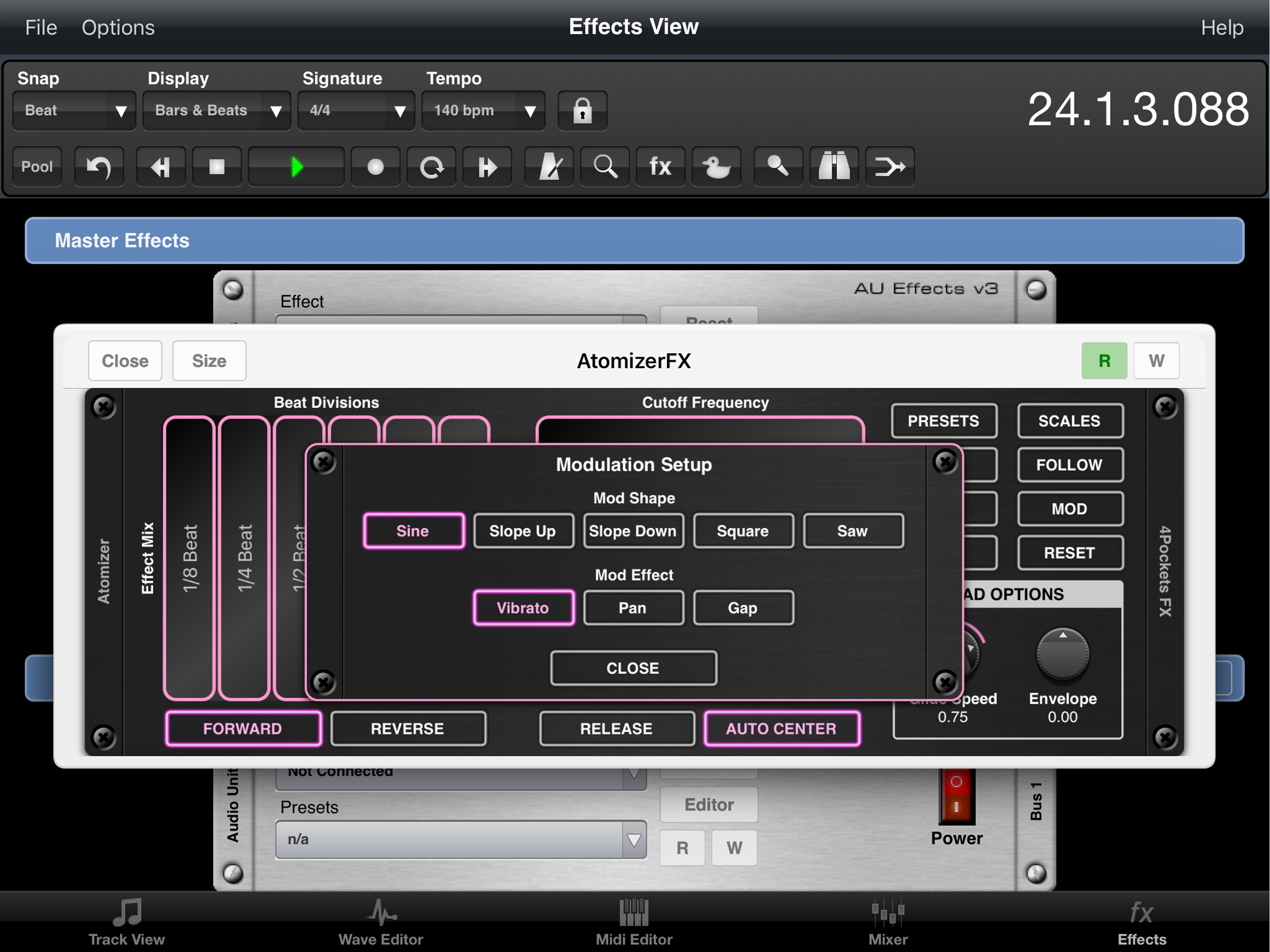Toggle the tempo lock icon
Screen dimensions: 1270x952
pos(582,110)
